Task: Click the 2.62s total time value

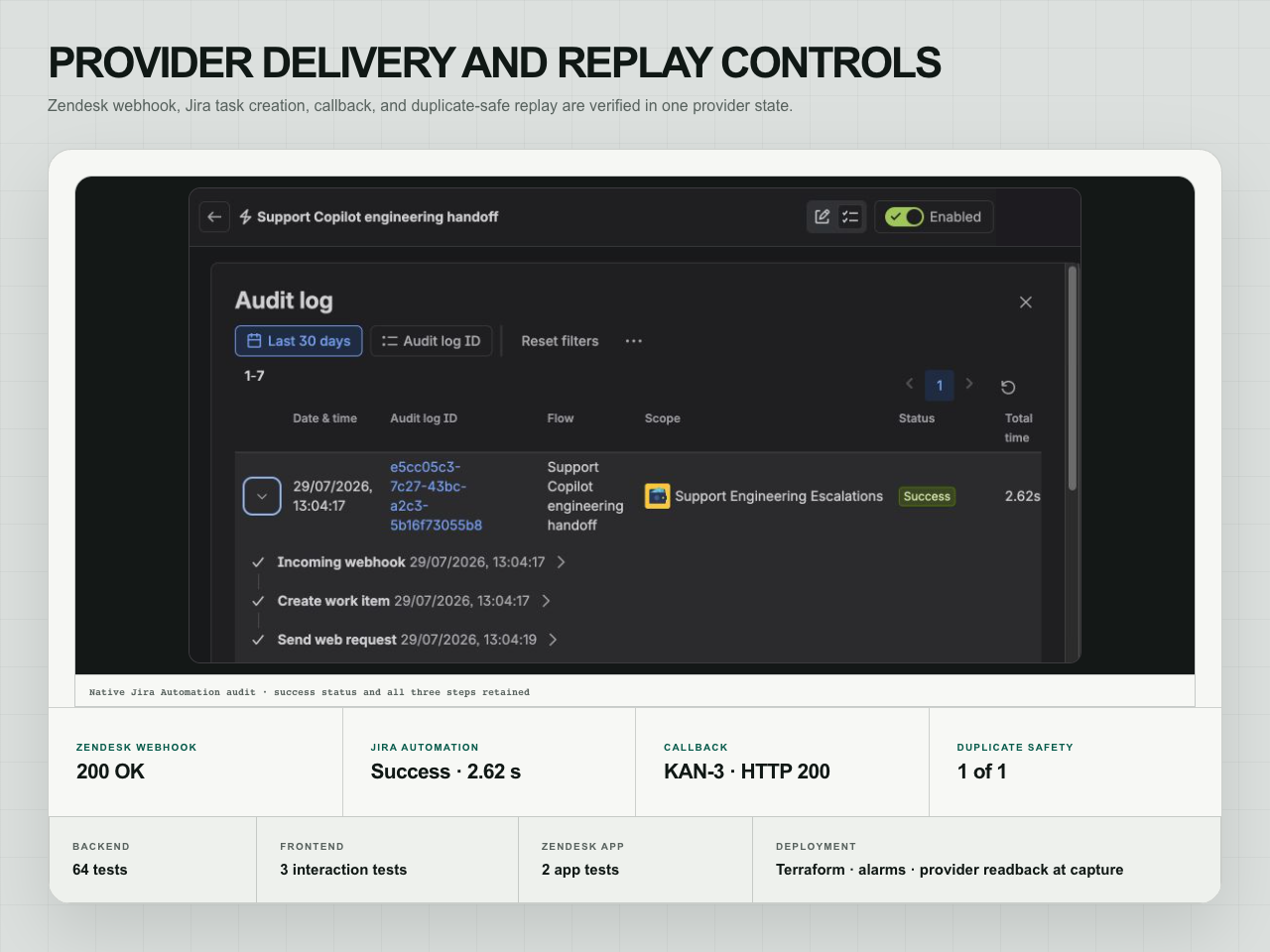Action: (x=1022, y=496)
